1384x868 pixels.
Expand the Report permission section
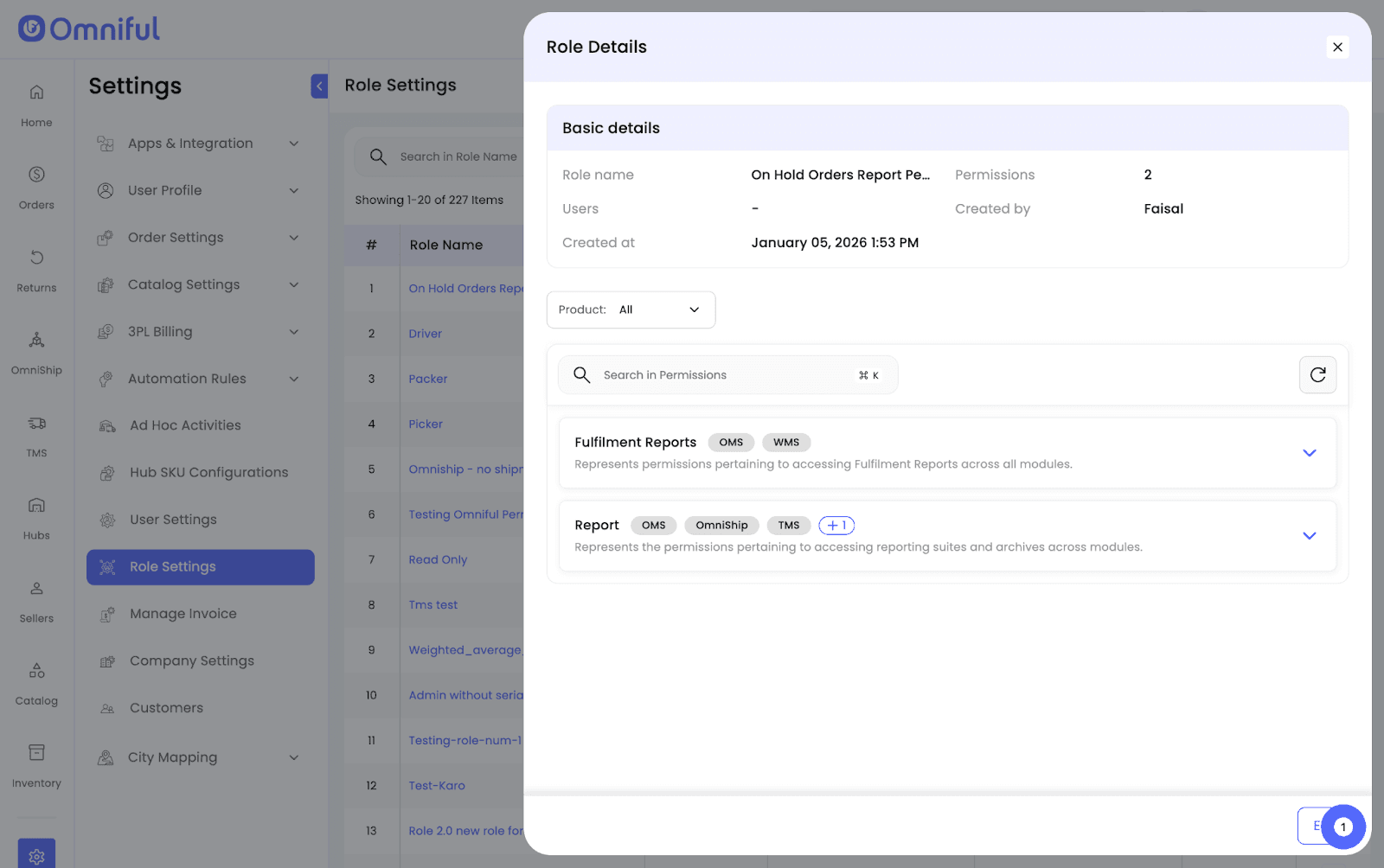click(x=1309, y=536)
